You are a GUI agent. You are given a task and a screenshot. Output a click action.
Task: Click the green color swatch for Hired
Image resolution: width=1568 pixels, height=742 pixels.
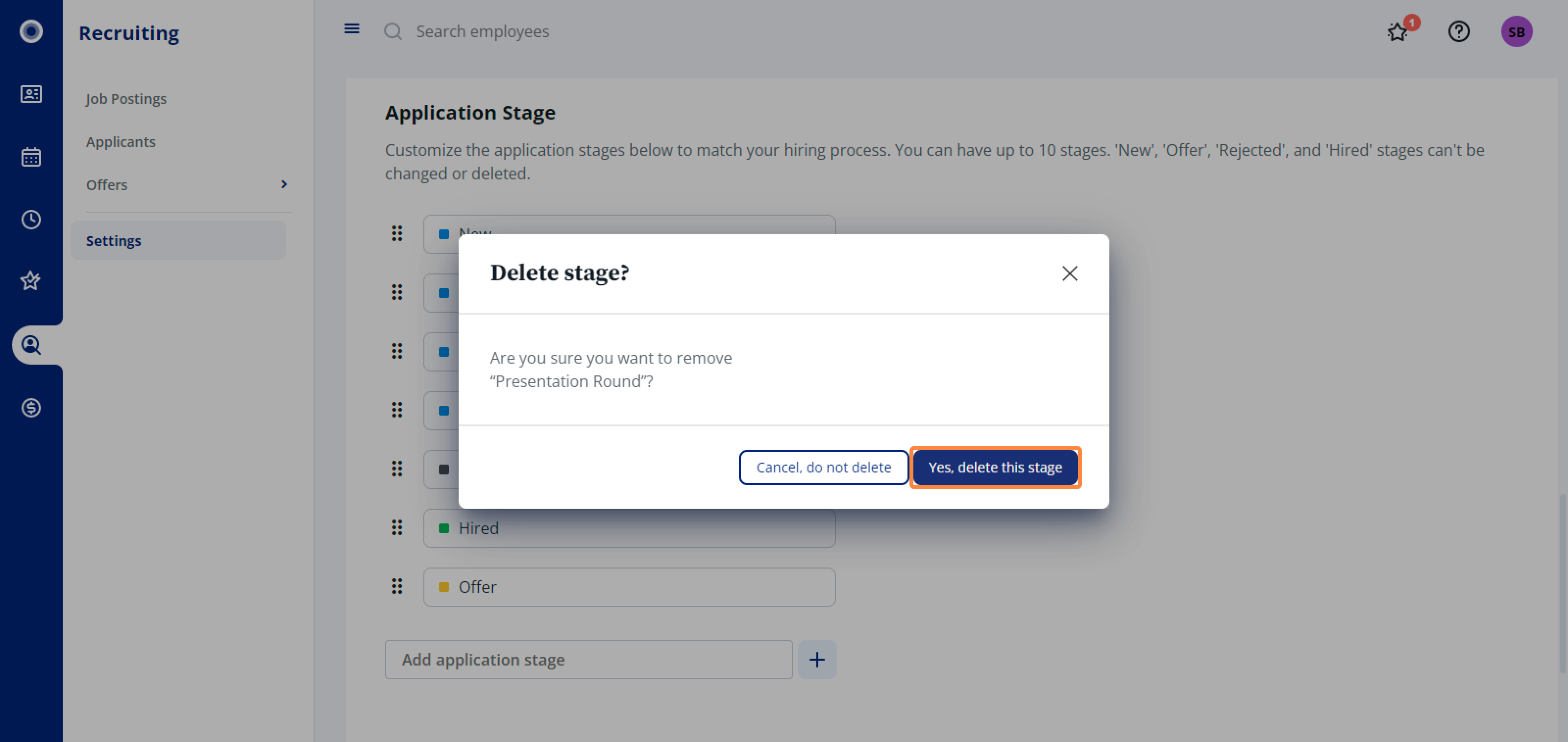[444, 528]
